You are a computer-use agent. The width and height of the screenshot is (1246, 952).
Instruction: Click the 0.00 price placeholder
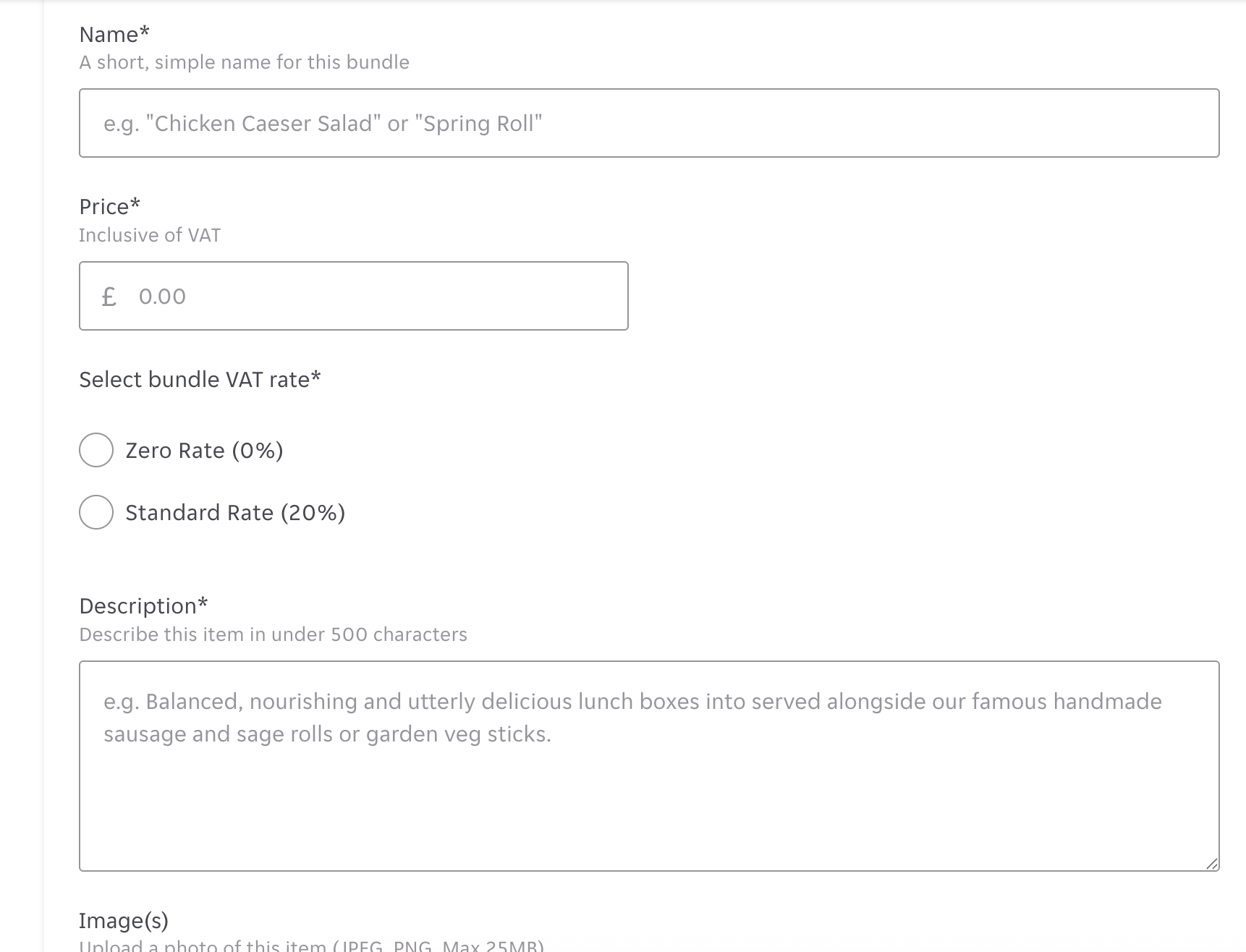(x=163, y=296)
